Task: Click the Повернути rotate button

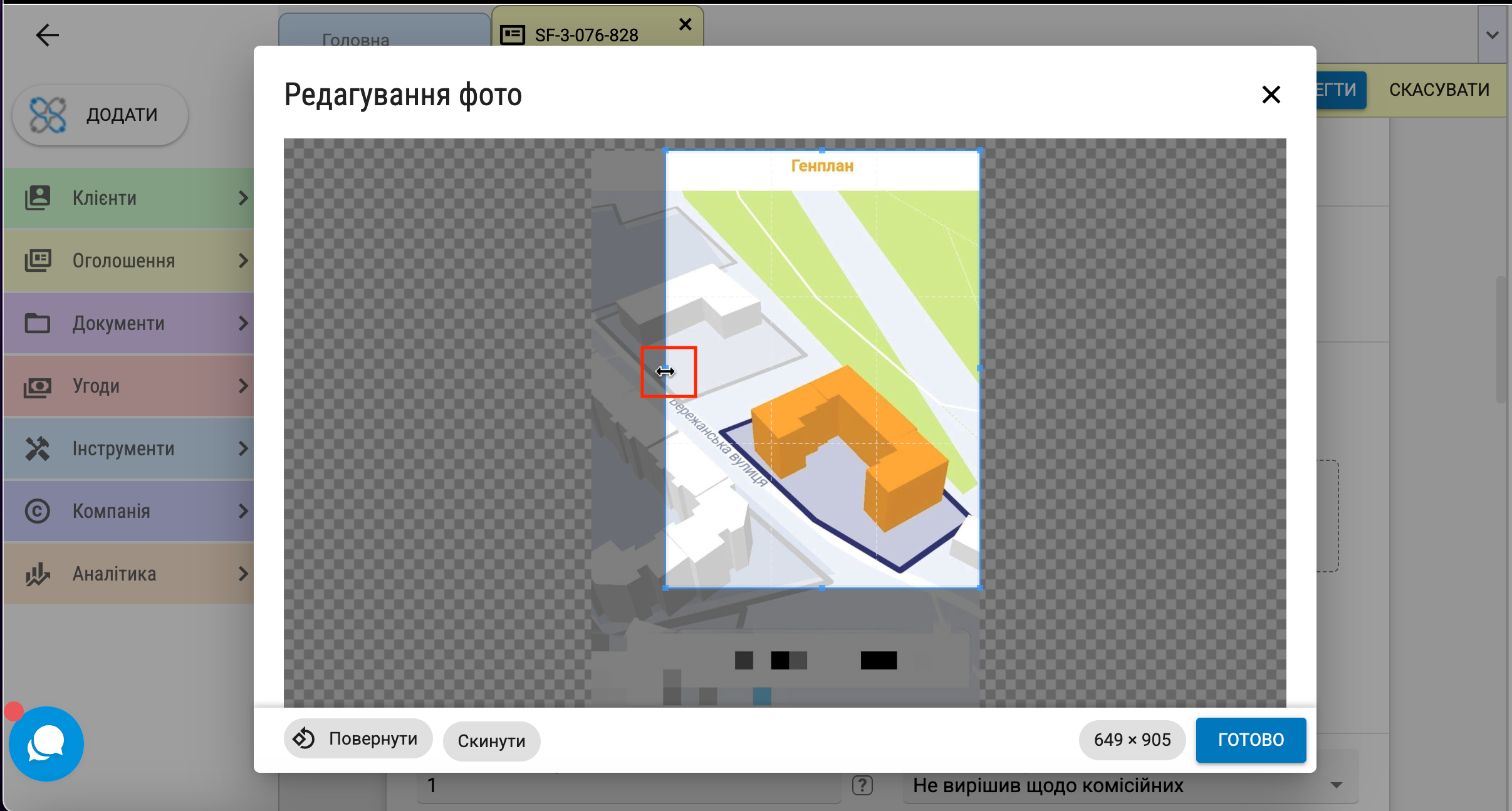Action: [358, 738]
